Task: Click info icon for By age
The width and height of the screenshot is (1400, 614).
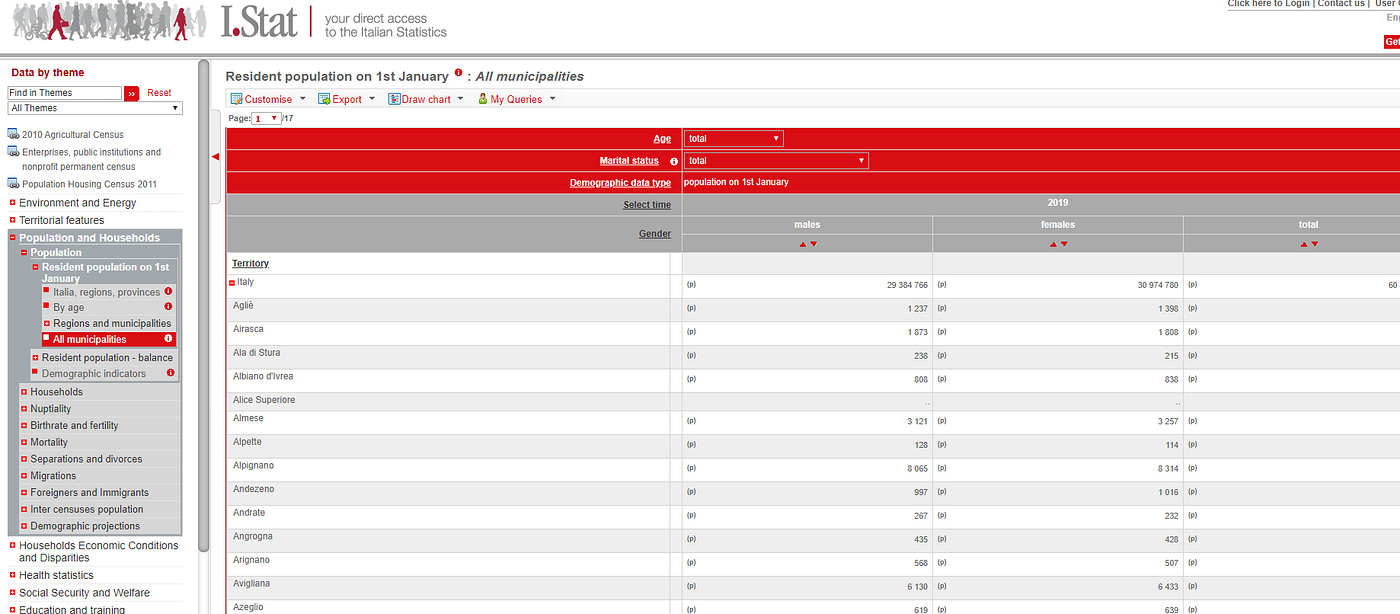Action: (x=169, y=307)
